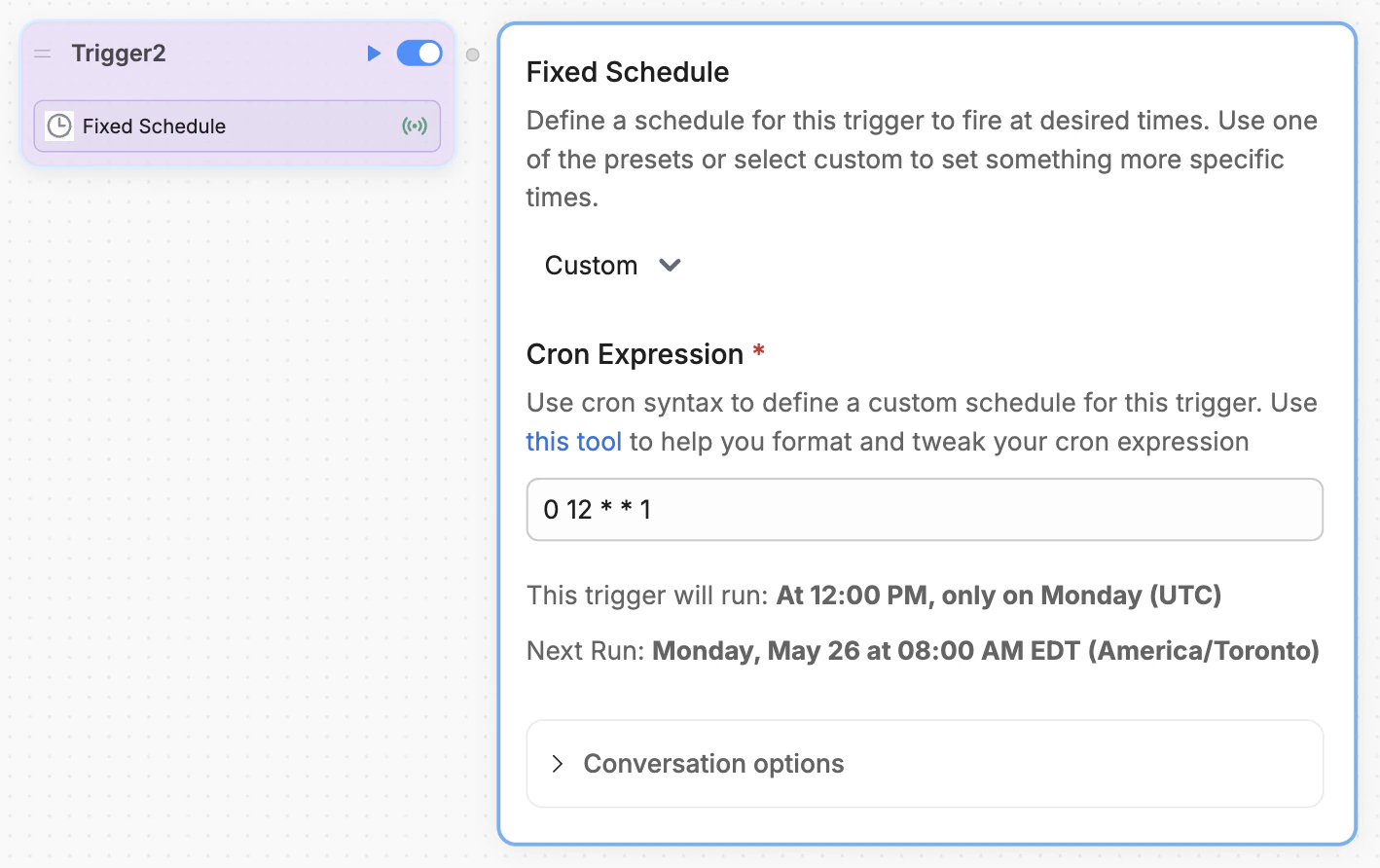
Task: Grab the drag handle beside Trigger2
Action: tap(43, 54)
